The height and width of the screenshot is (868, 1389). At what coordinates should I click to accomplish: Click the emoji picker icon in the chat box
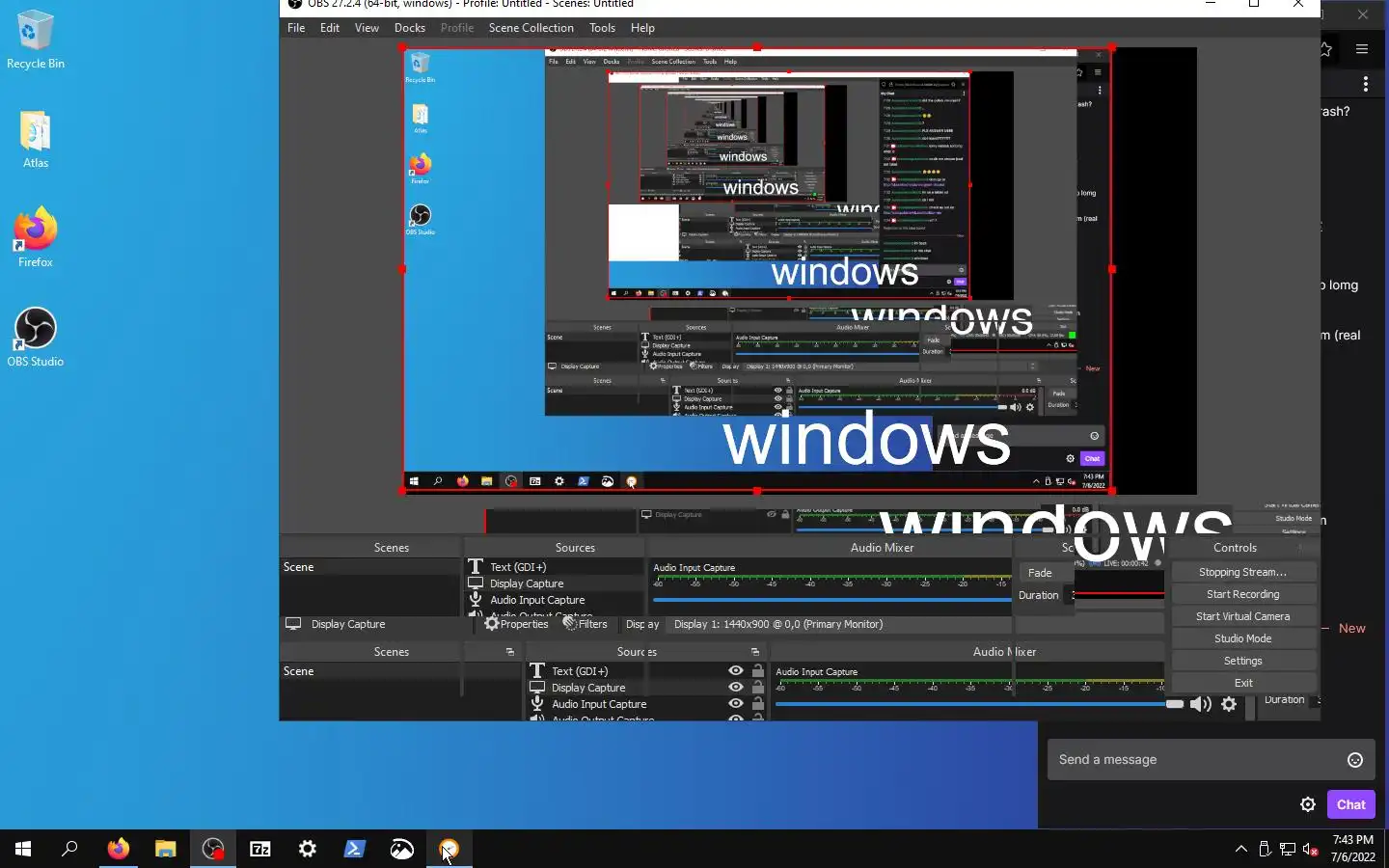tap(1355, 760)
